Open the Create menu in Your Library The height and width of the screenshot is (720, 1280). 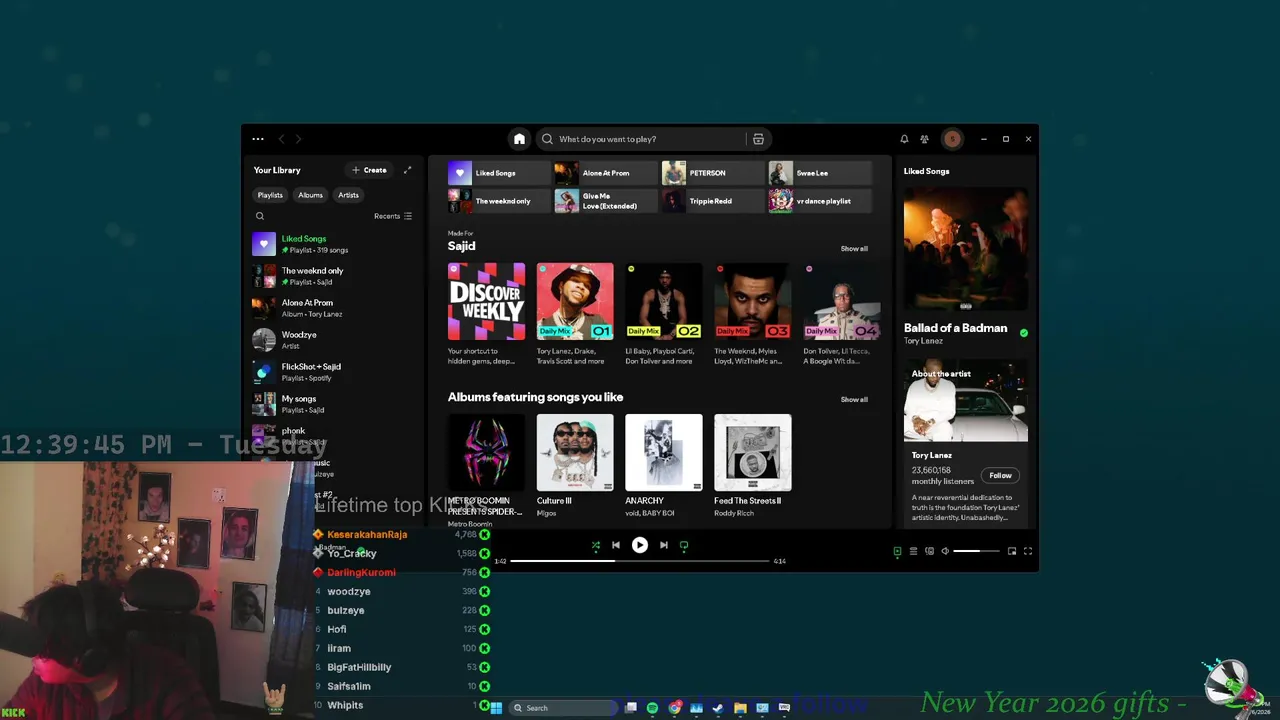click(369, 170)
